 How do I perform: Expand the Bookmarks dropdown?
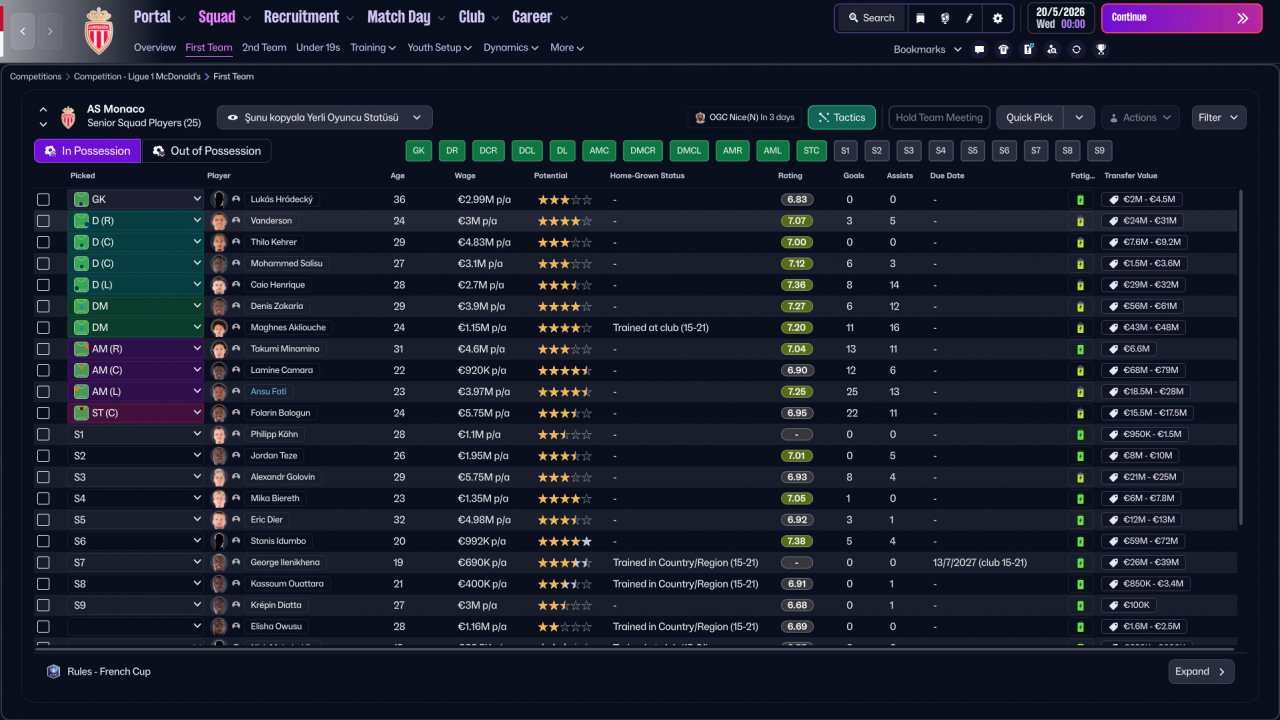tap(928, 49)
